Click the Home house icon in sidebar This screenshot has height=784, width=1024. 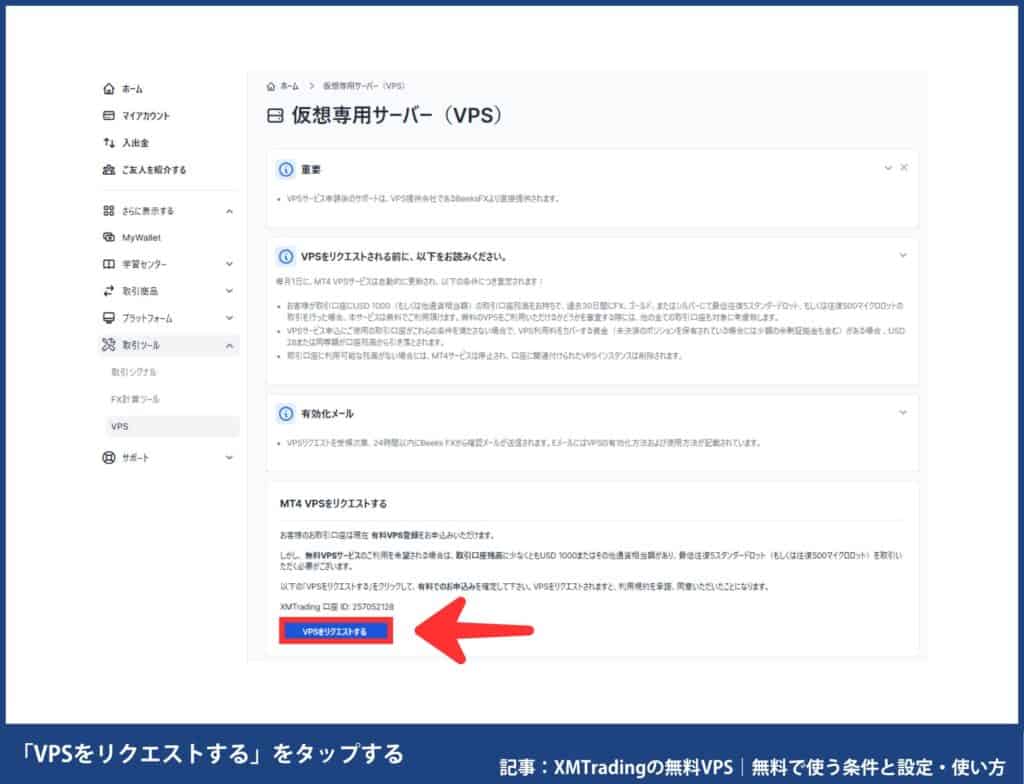pos(108,88)
